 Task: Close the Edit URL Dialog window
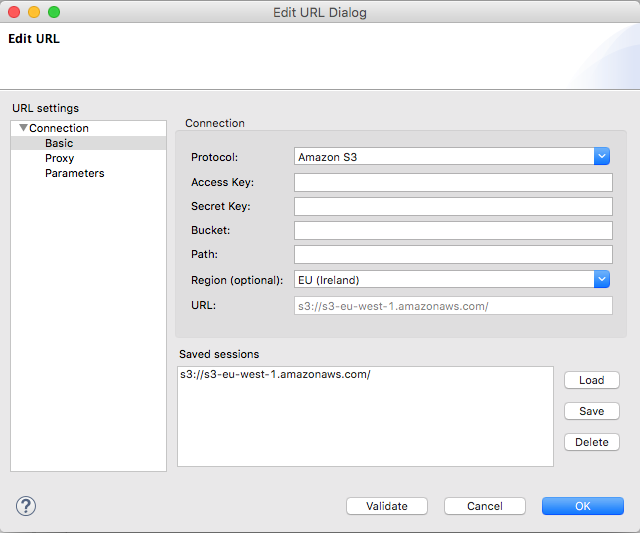[13, 12]
